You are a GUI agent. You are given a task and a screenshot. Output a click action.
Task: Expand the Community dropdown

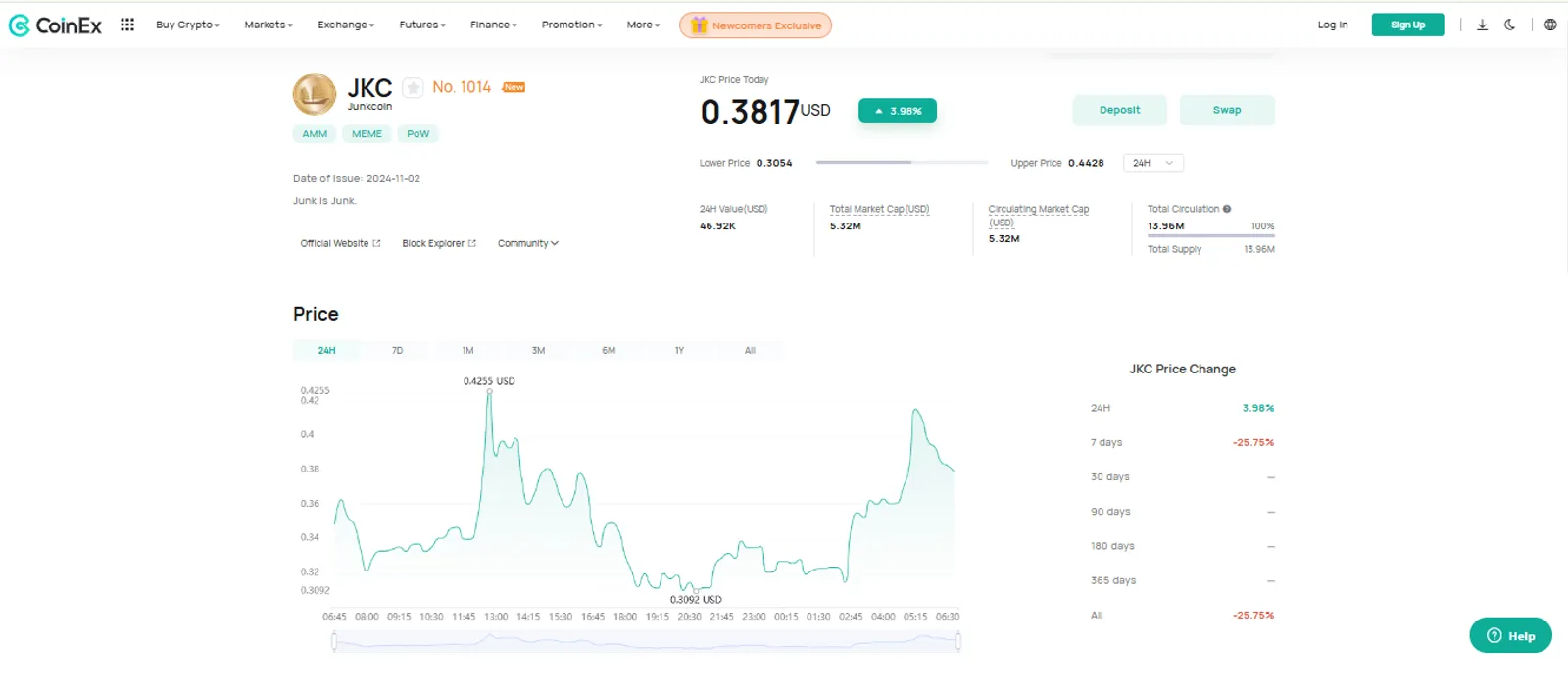tap(528, 243)
